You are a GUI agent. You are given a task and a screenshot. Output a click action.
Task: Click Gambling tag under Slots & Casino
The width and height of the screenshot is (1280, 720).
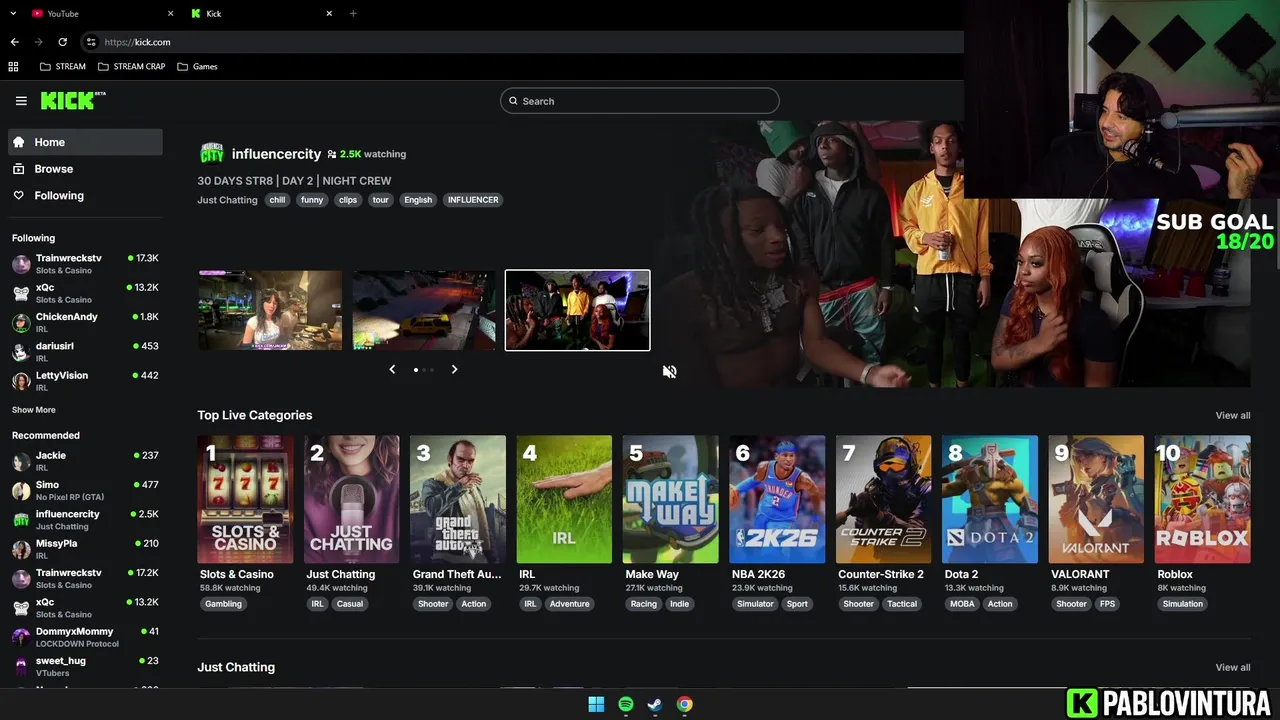tap(223, 604)
